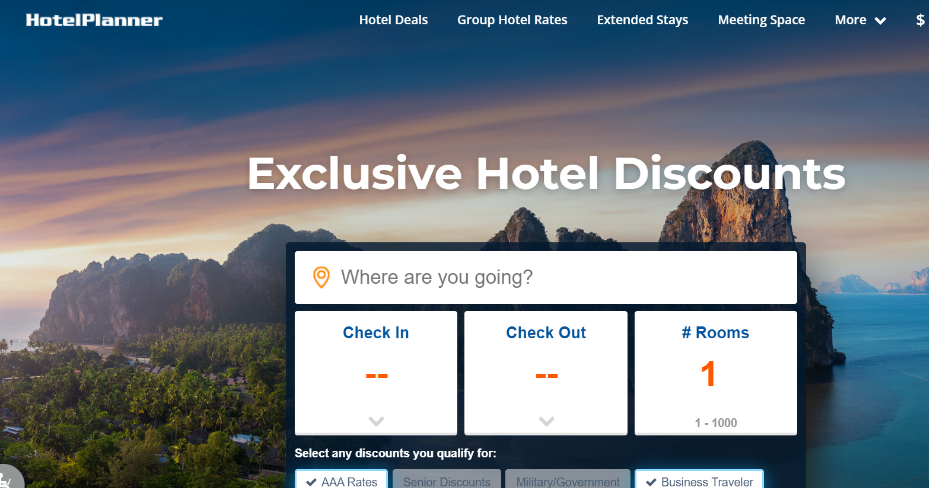This screenshot has width=929, height=488.
Task: Open the Check In date chevron
Action: pyautogui.click(x=376, y=421)
